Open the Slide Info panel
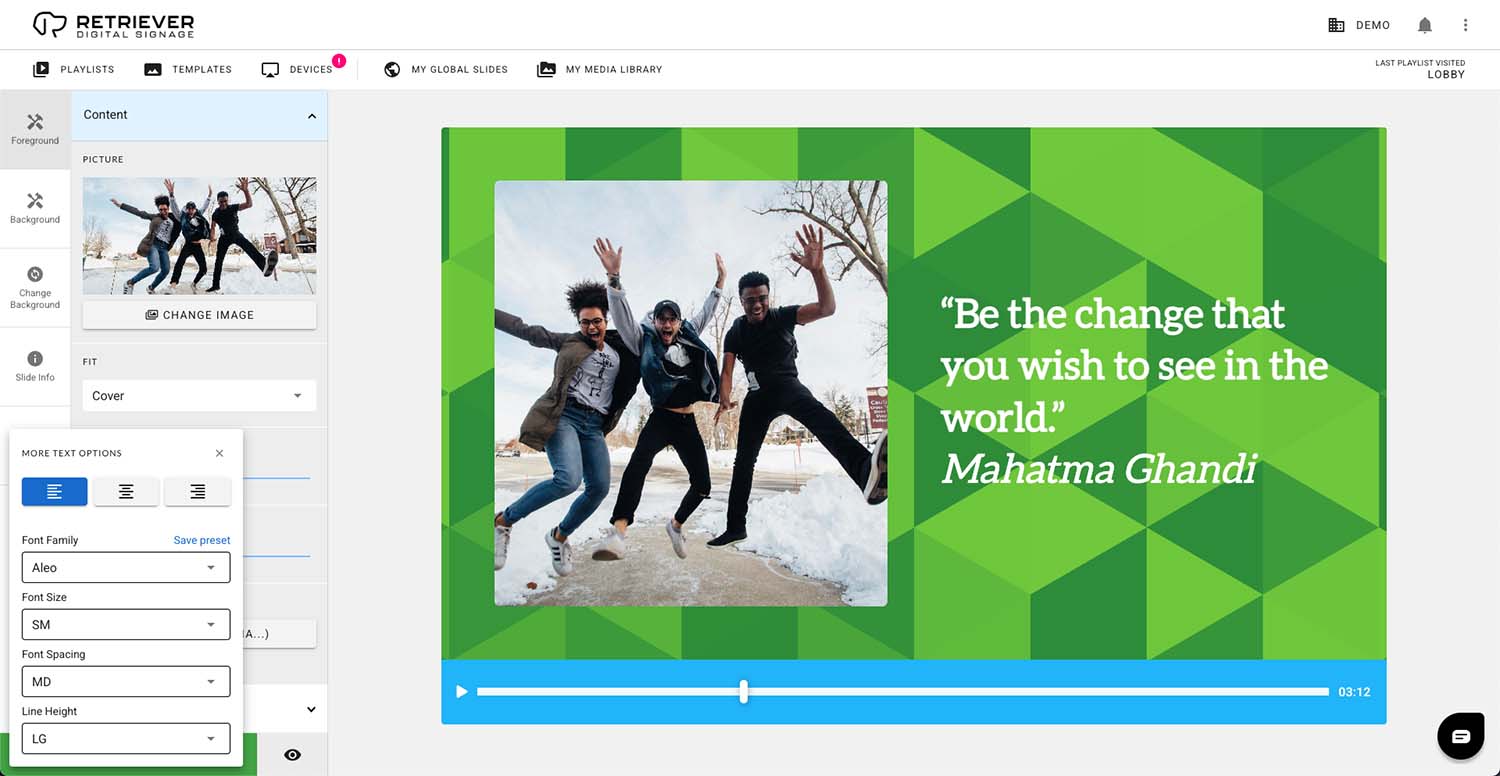The height and width of the screenshot is (776, 1500). click(35, 366)
